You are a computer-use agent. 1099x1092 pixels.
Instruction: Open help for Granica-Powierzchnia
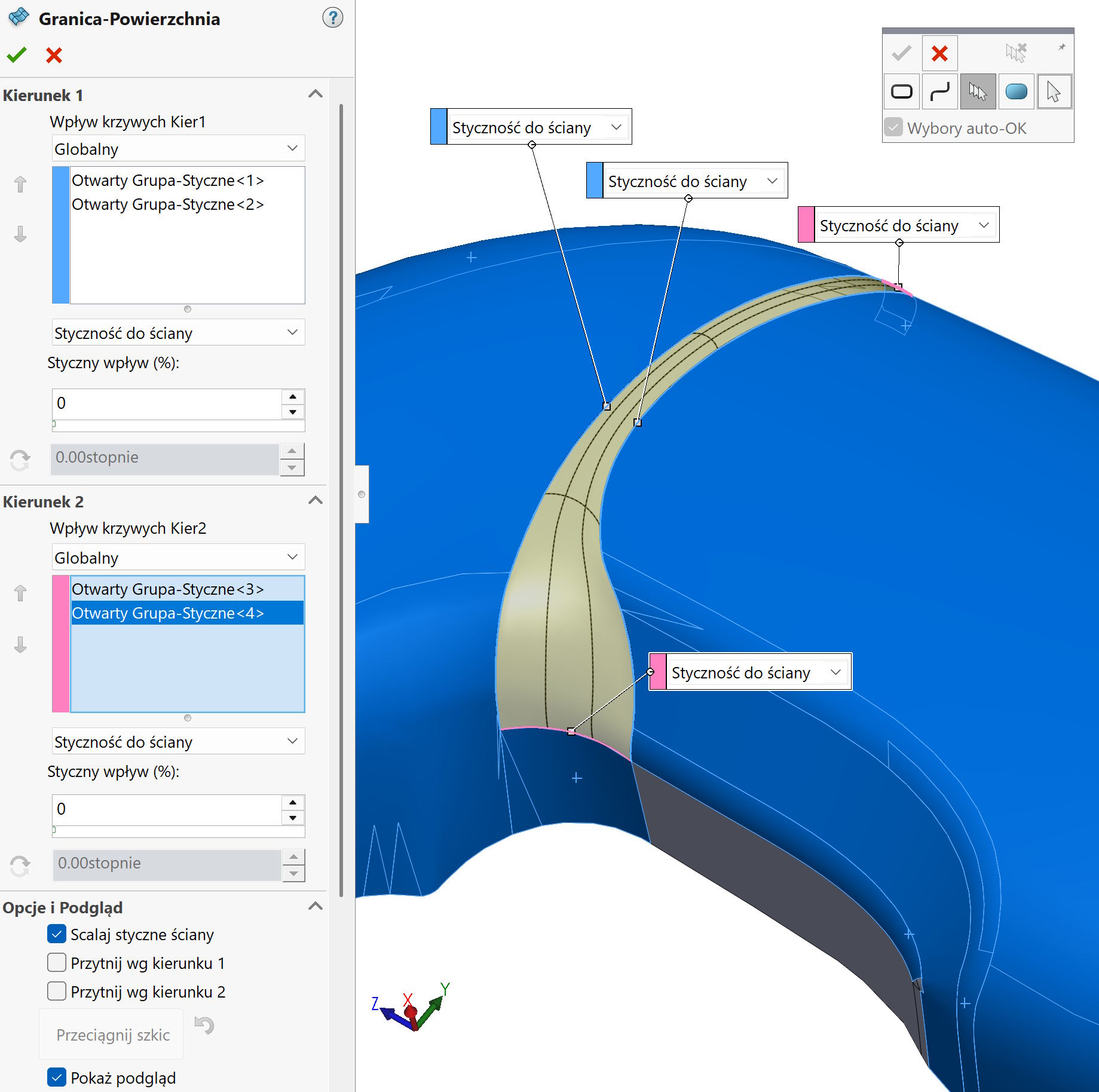pyautogui.click(x=332, y=18)
